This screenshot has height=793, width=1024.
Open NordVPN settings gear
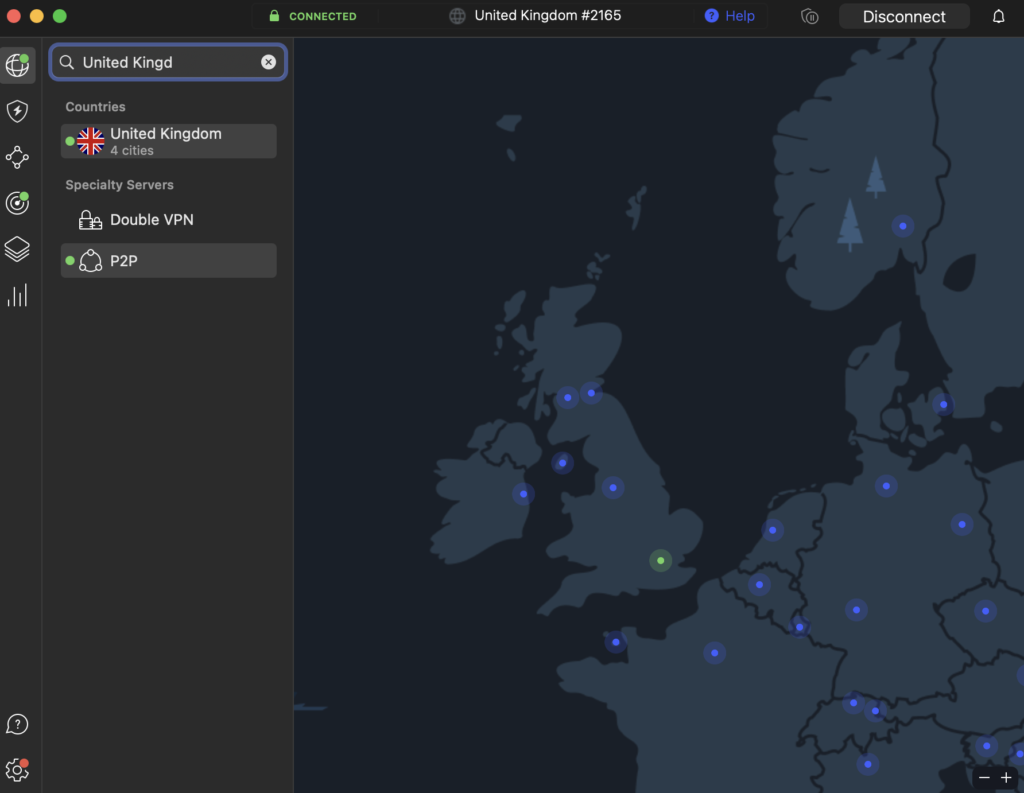17,770
